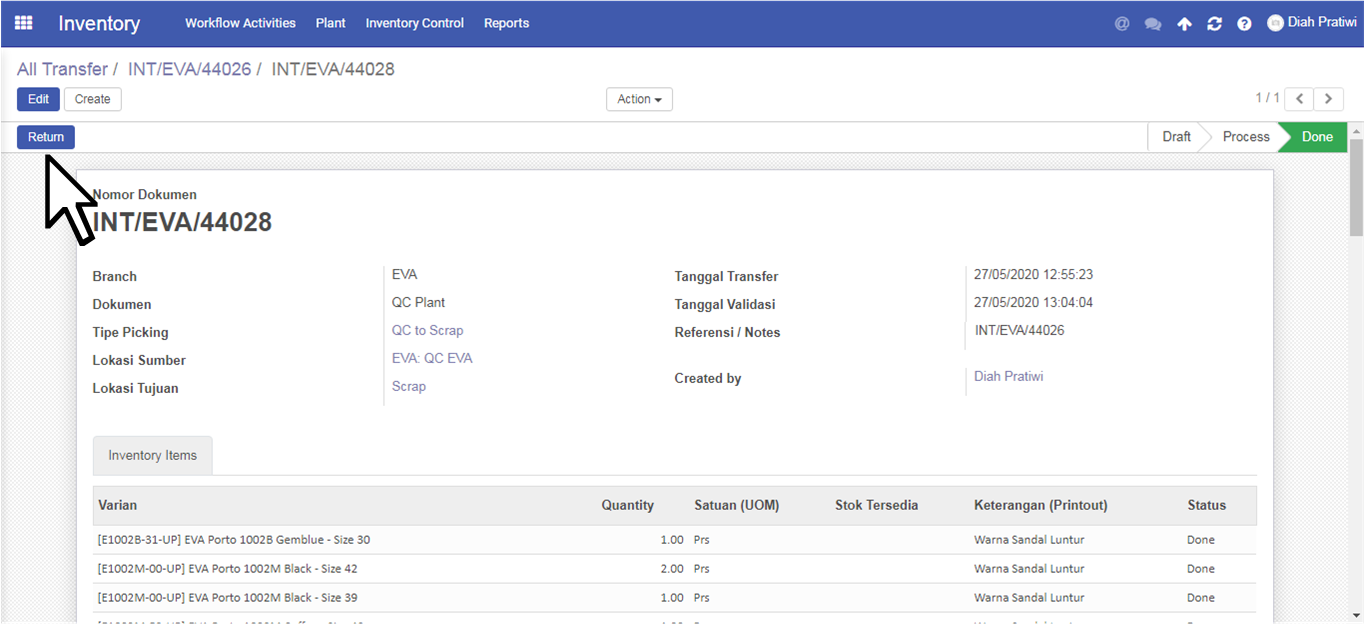This screenshot has width=1365, height=624.
Task: Click the refresh sync icon
Action: [1214, 24]
